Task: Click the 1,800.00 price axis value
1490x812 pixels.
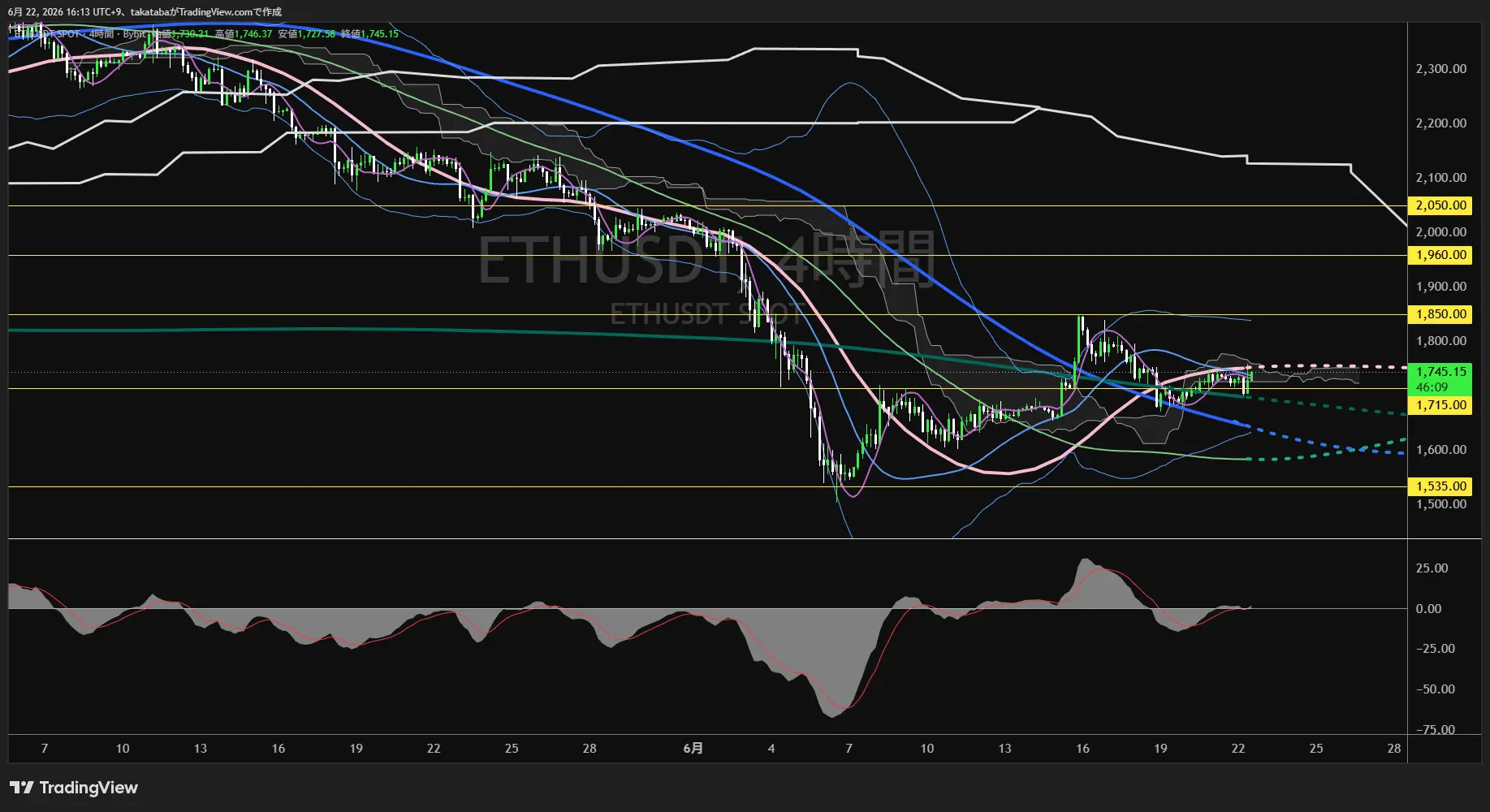Action: coord(1440,341)
